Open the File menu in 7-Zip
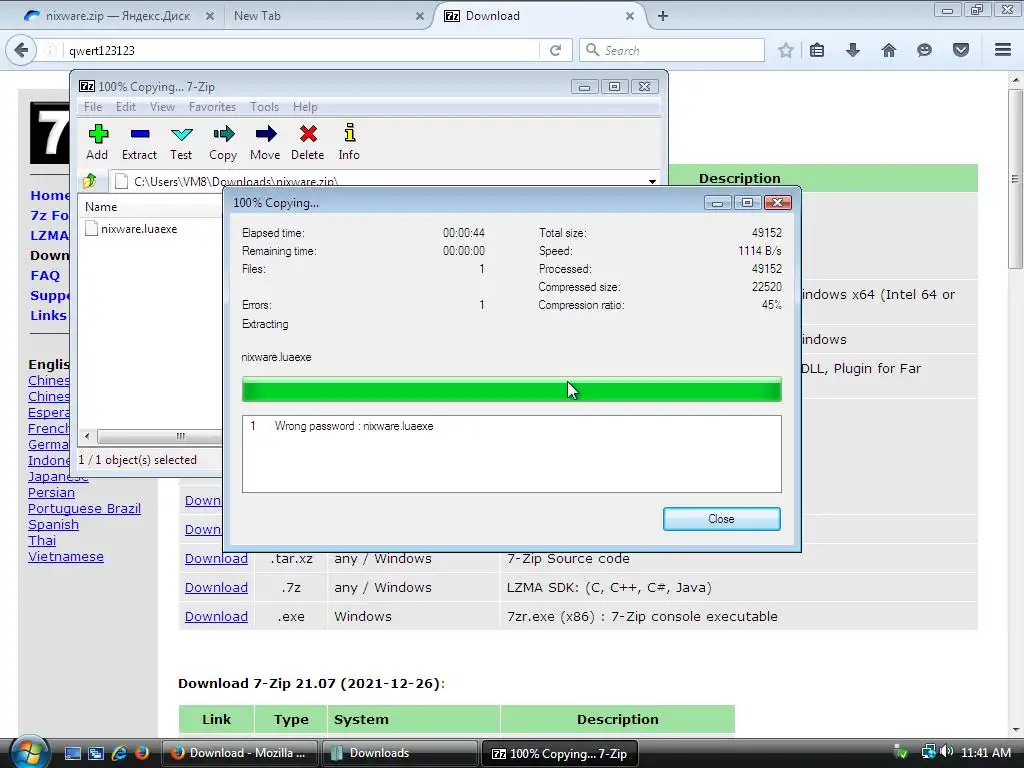The width and height of the screenshot is (1024, 768). tap(93, 106)
